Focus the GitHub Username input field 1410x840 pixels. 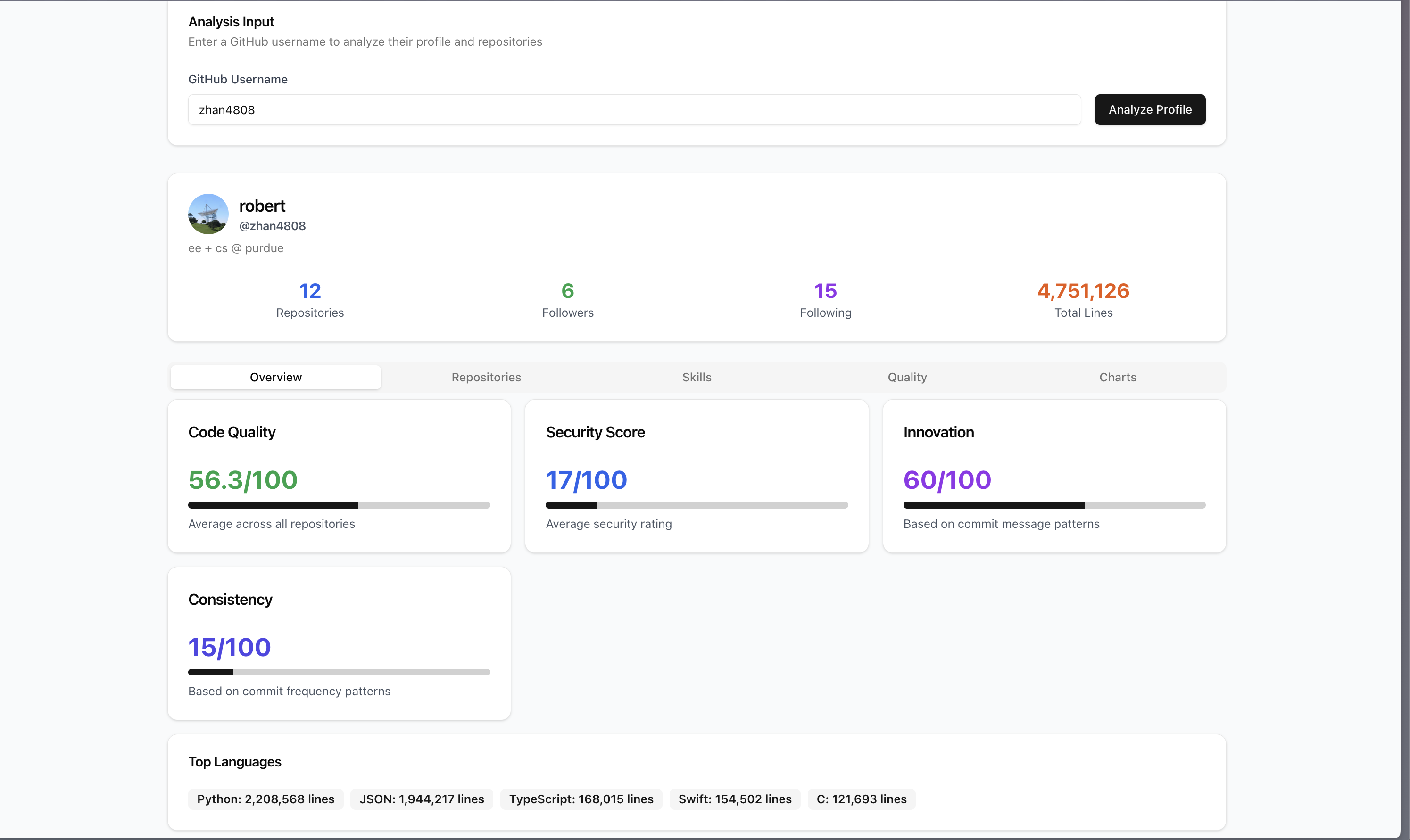[x=634, y=110]
